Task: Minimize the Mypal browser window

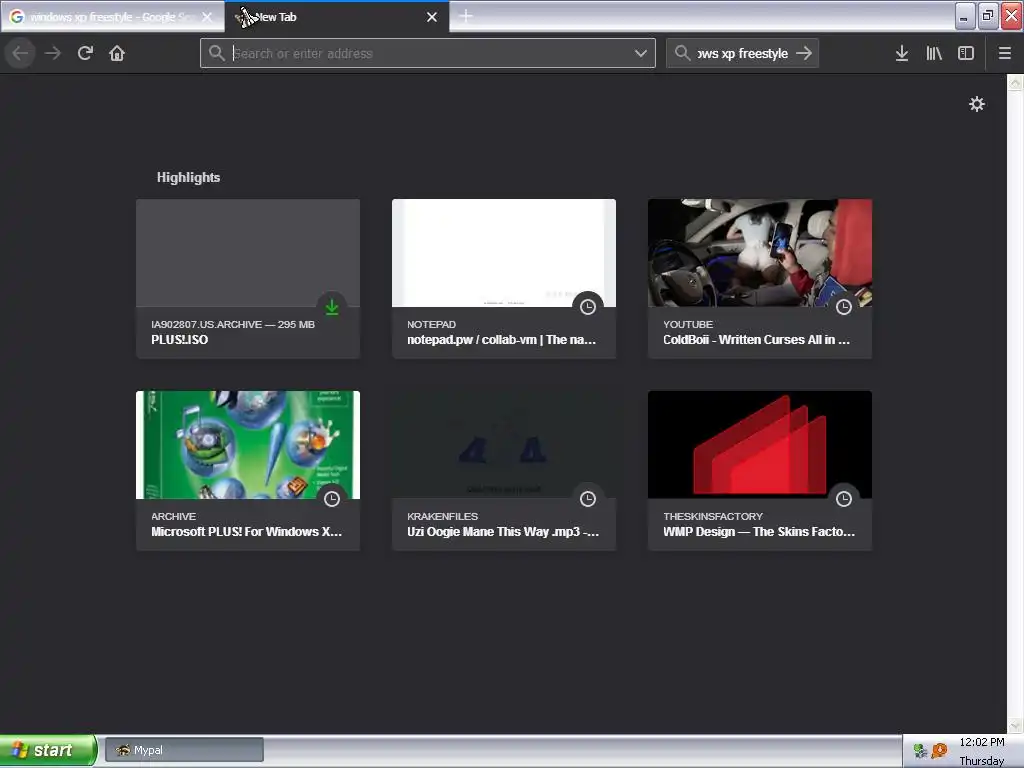Action: (965, 16)
